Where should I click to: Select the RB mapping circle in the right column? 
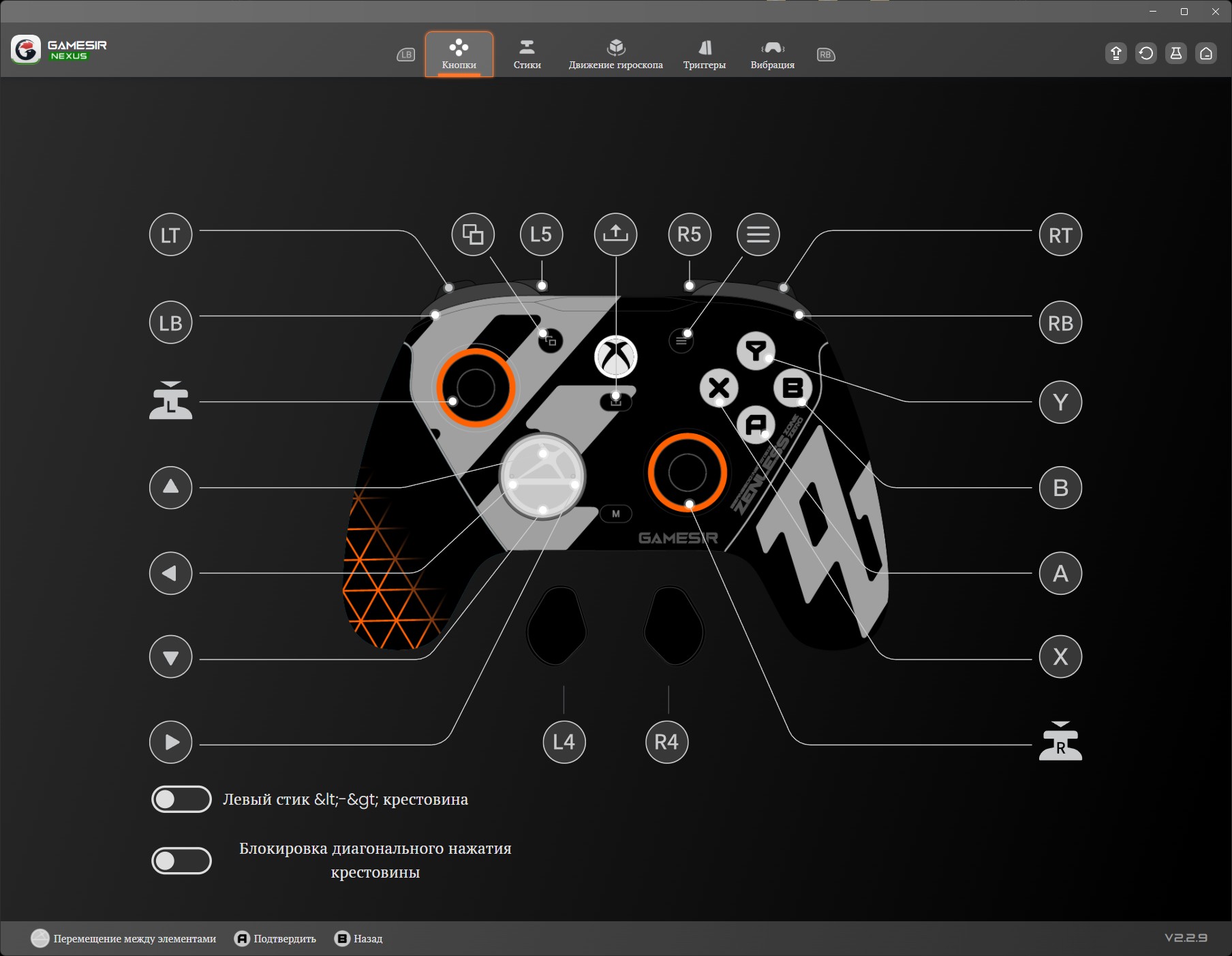coord(1060,322)
